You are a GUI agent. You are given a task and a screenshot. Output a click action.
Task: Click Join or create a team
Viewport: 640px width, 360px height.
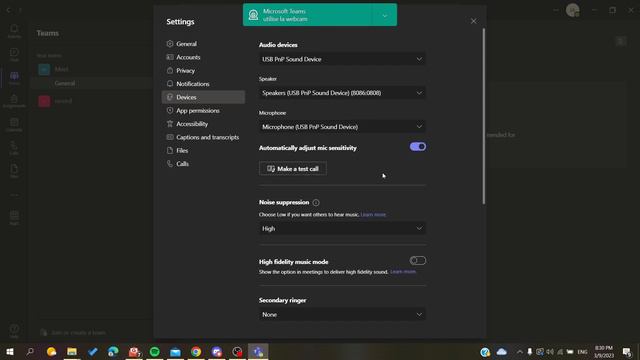(x=73, y=333)
